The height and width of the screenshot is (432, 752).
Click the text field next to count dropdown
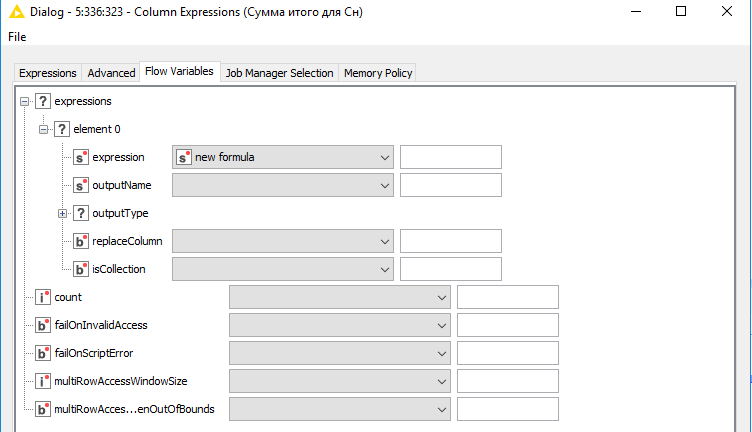(507, 297)
